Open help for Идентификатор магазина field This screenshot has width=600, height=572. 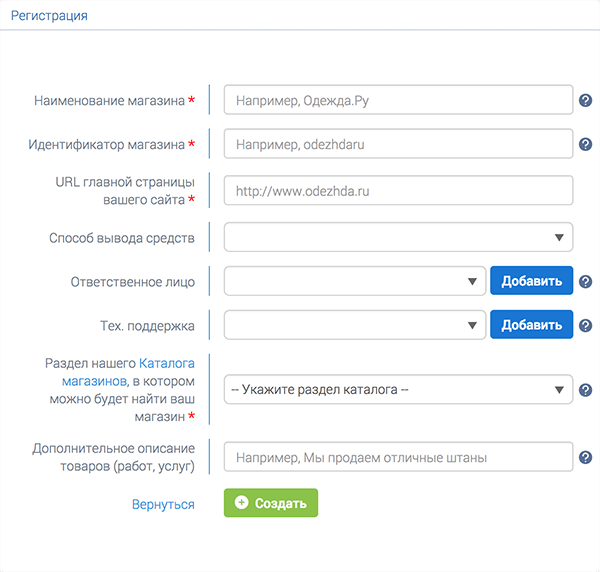pos(585,145)
